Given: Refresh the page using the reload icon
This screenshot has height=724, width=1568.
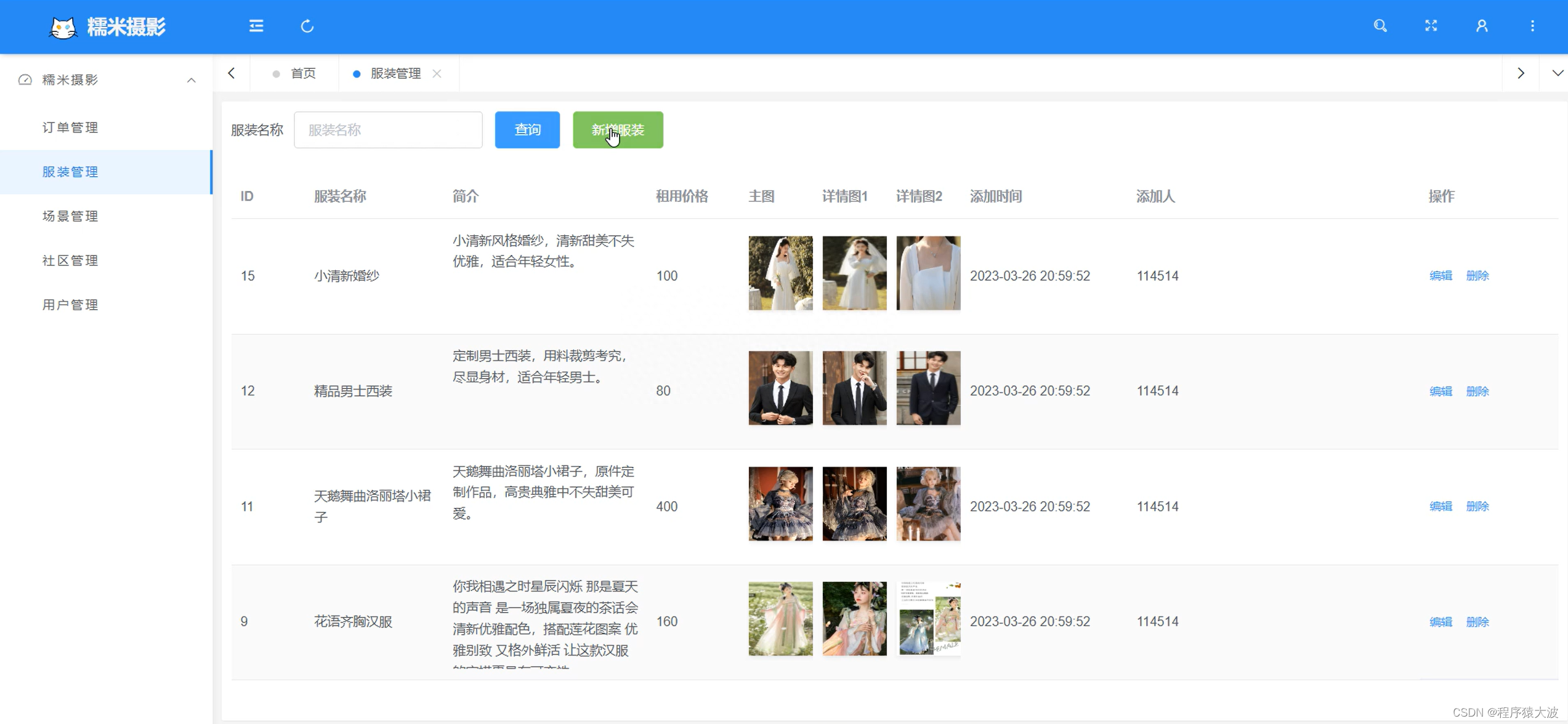Looking at the screenshot, I should [x=307, y=26].
